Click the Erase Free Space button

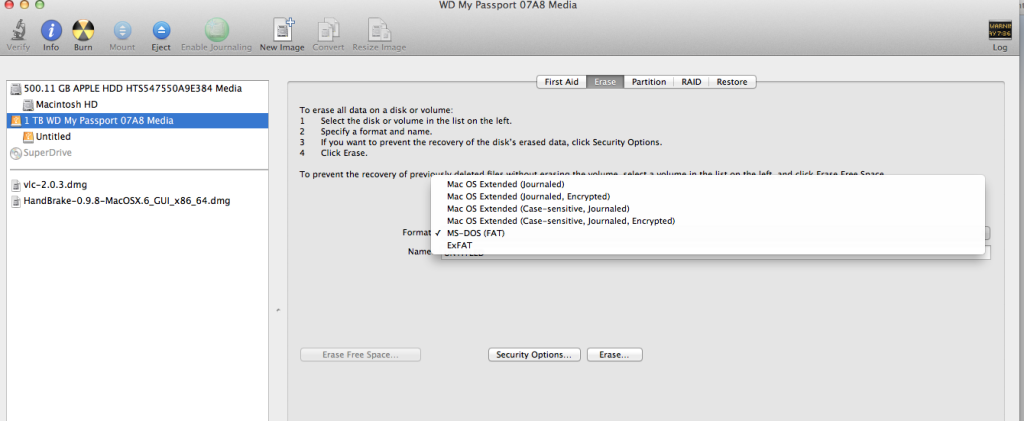point(360,354)
